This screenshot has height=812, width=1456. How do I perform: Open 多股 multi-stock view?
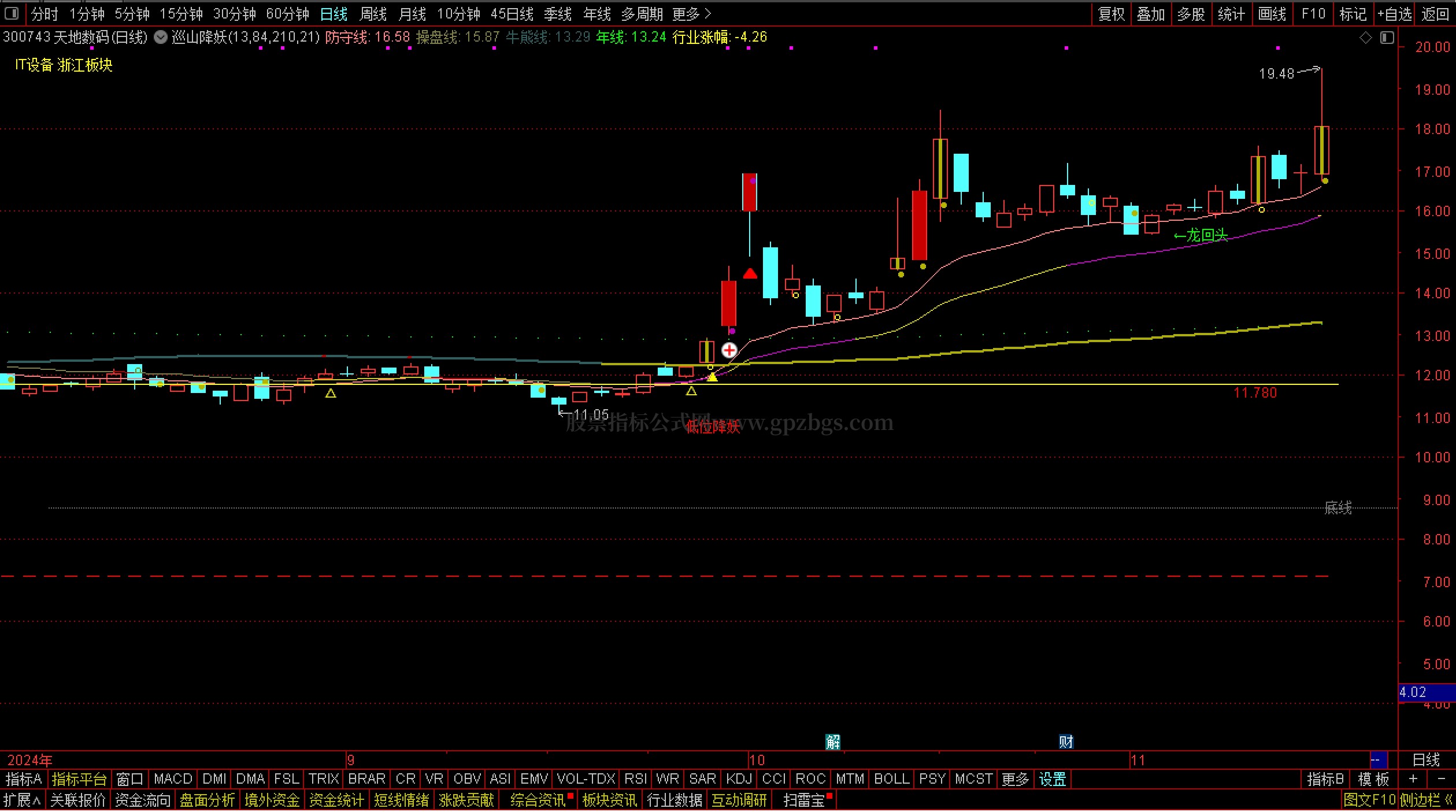click(x=1191, y=14)
